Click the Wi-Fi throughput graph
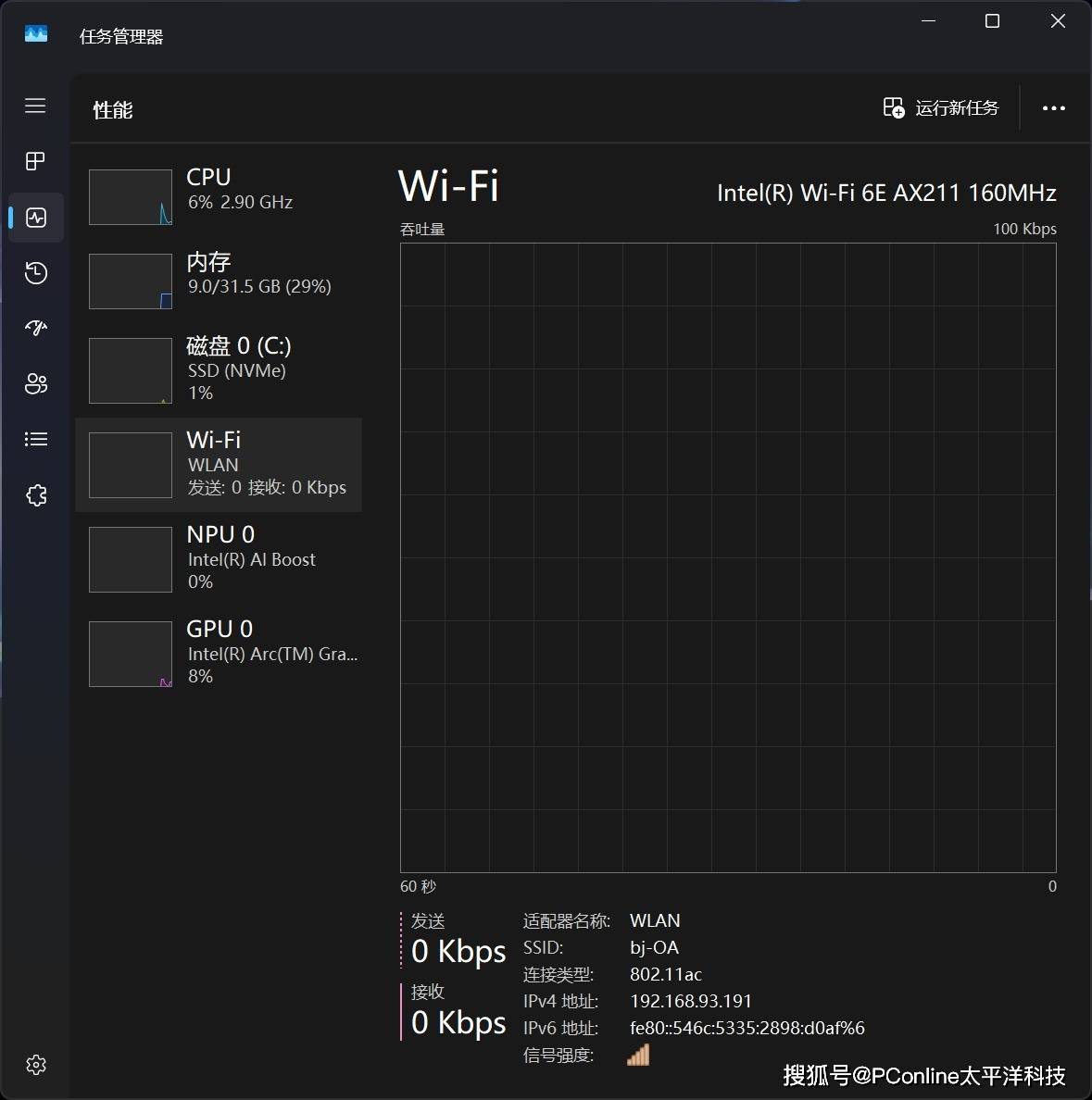This screenshot has height=1100, width=1092. click(x=728, y=557)
